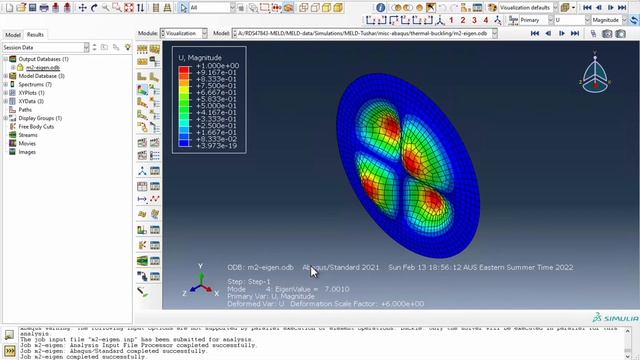
Task: Select Free Body Cuts tree item
Action: [x=36, y=127]
